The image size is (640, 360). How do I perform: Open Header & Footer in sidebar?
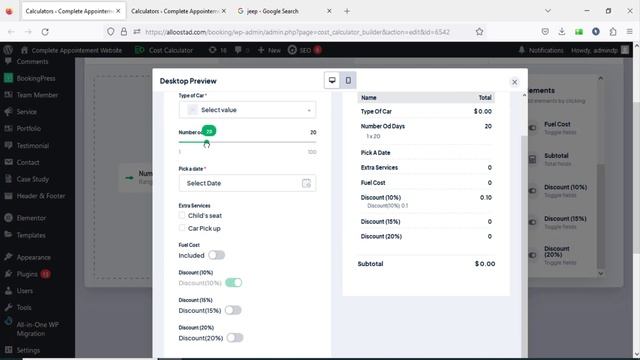[x=41, y=196]
